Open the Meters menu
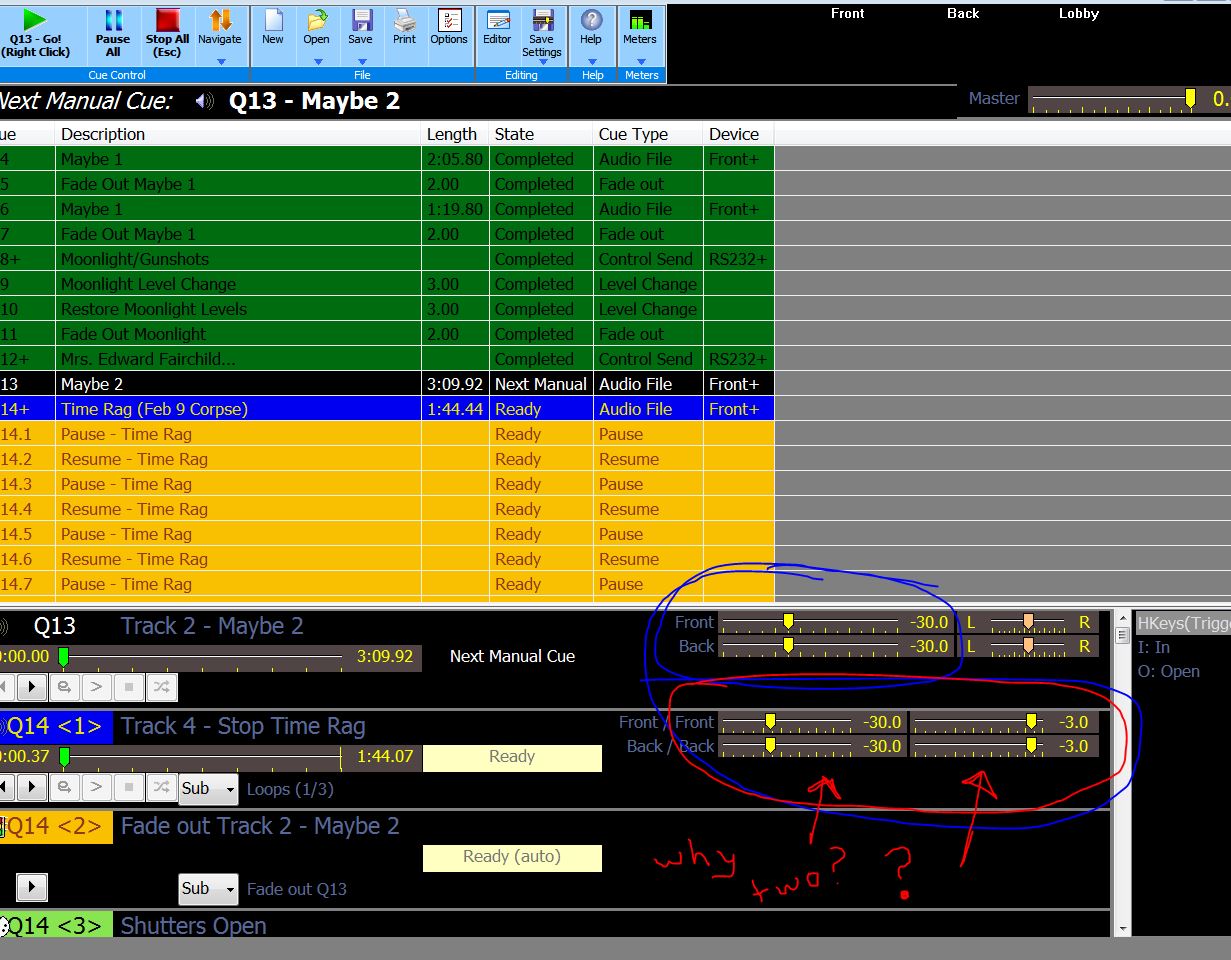This screenshot has height=960, width=1231. click(x=640, y=30)
